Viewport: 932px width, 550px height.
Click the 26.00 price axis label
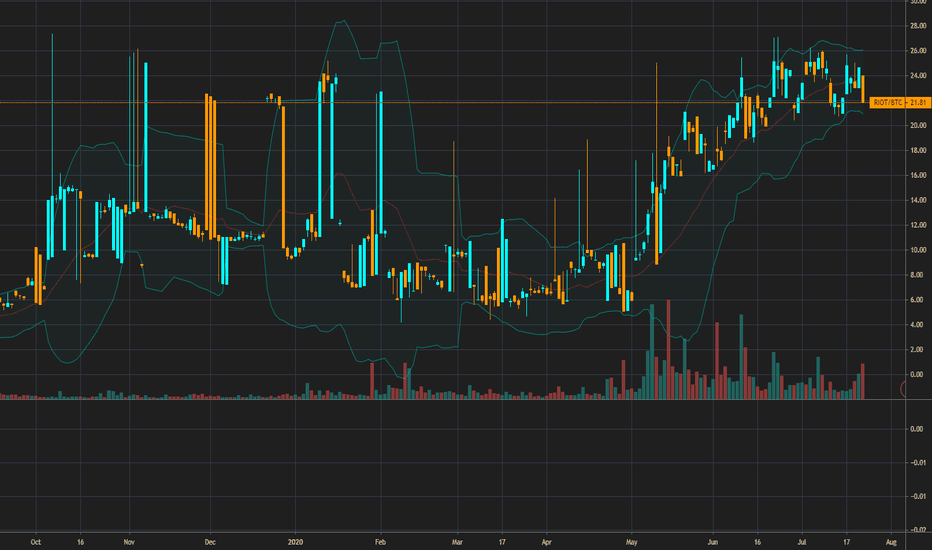click(x=918, y=51)
